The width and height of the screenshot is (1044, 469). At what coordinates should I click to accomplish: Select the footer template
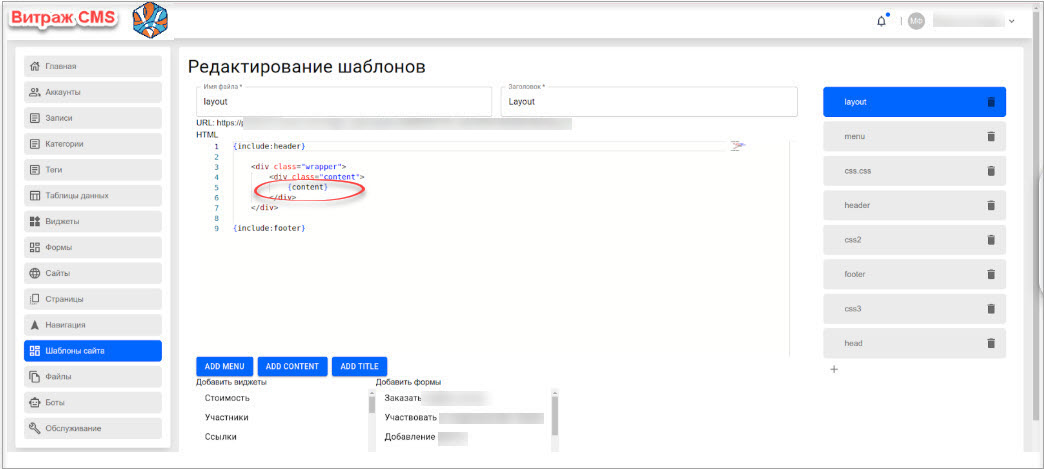pyautogui.click(x=914, y=274)
